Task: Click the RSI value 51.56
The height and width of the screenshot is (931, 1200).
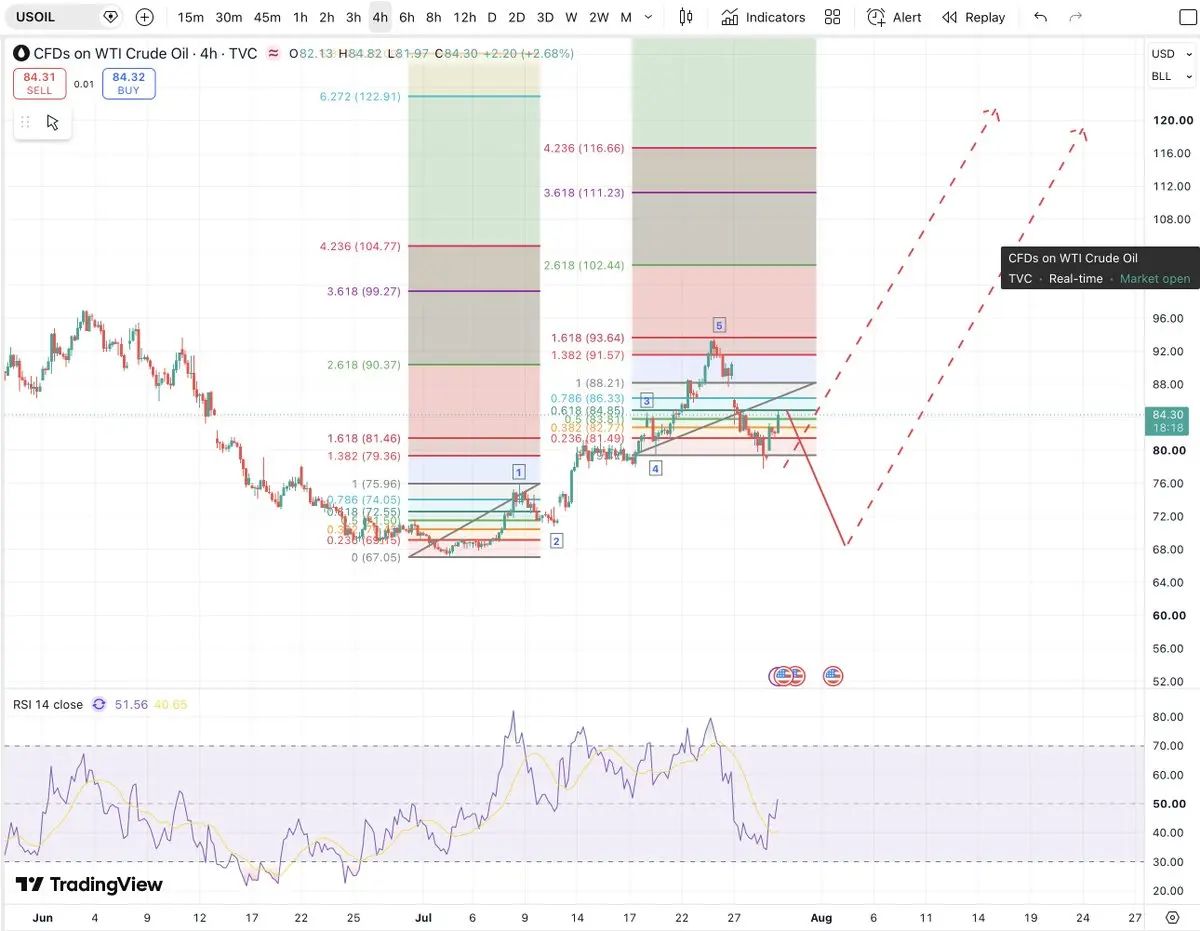Action: [x=131, y=704]
